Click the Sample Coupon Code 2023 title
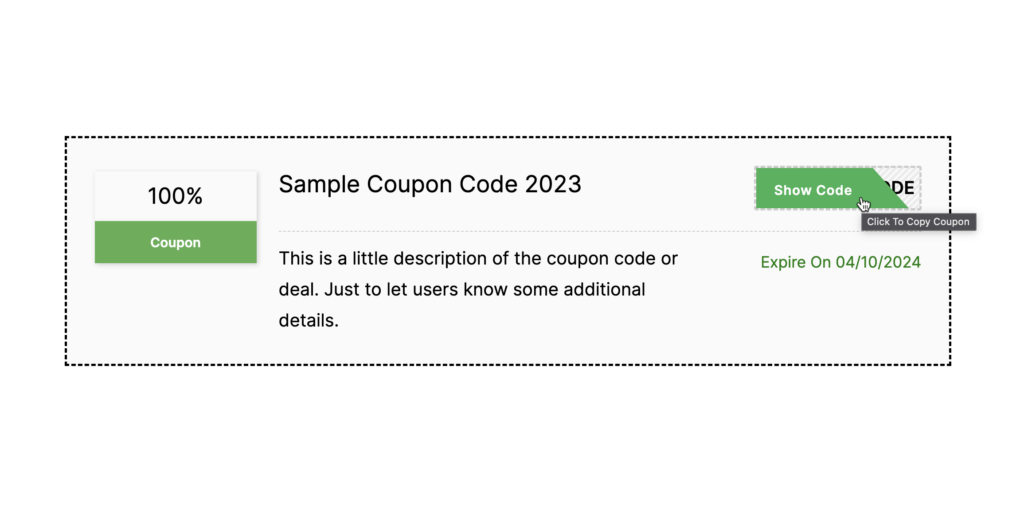Screen dimensions: 1024x506 (429, 185)
